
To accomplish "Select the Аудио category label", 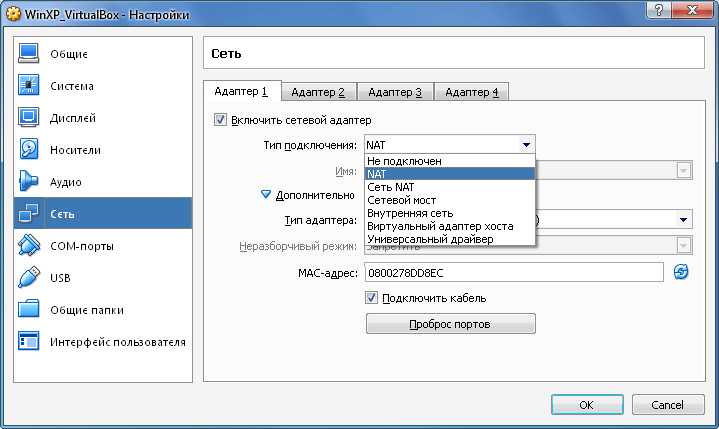I will pyautogui.click(x=66, y=182).
